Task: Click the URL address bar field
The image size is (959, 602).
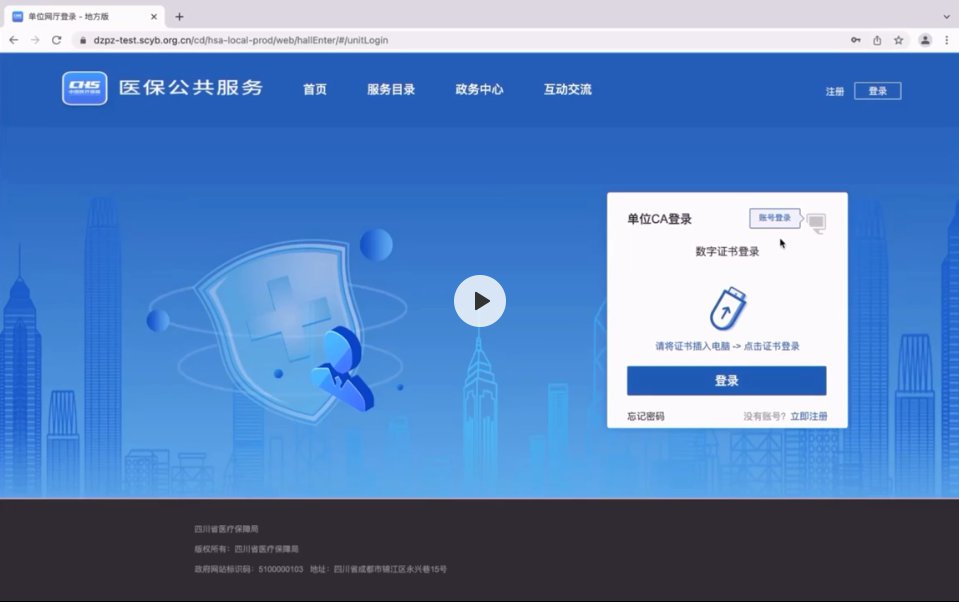Action: pyautogui.click(x=459, y=40)
